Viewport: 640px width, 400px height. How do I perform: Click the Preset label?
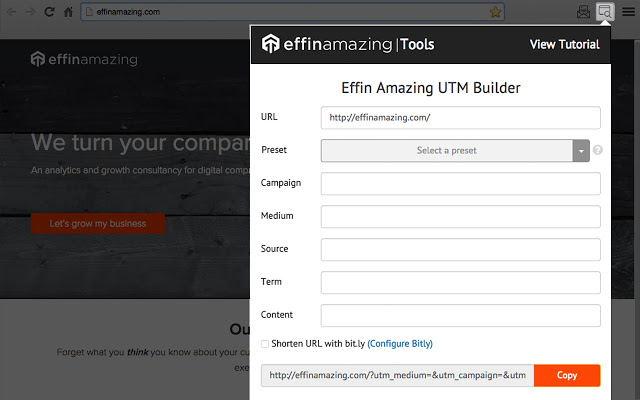tap(274, 150)
